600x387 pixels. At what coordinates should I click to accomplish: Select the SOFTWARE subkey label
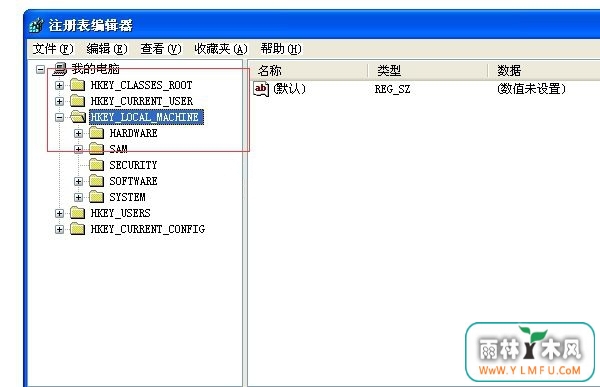[133, 181]
